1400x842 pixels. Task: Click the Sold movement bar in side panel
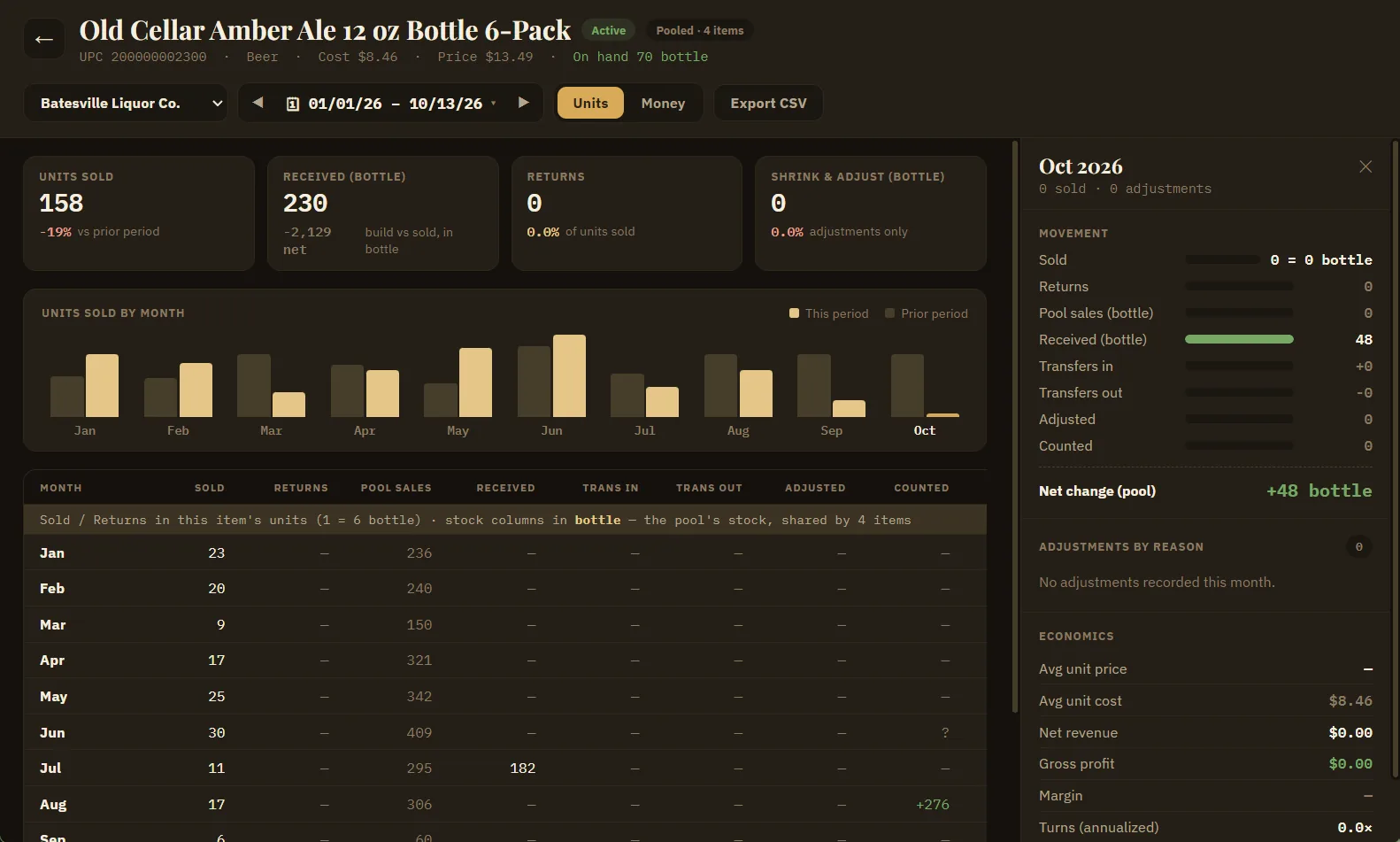coord(1222,259)
